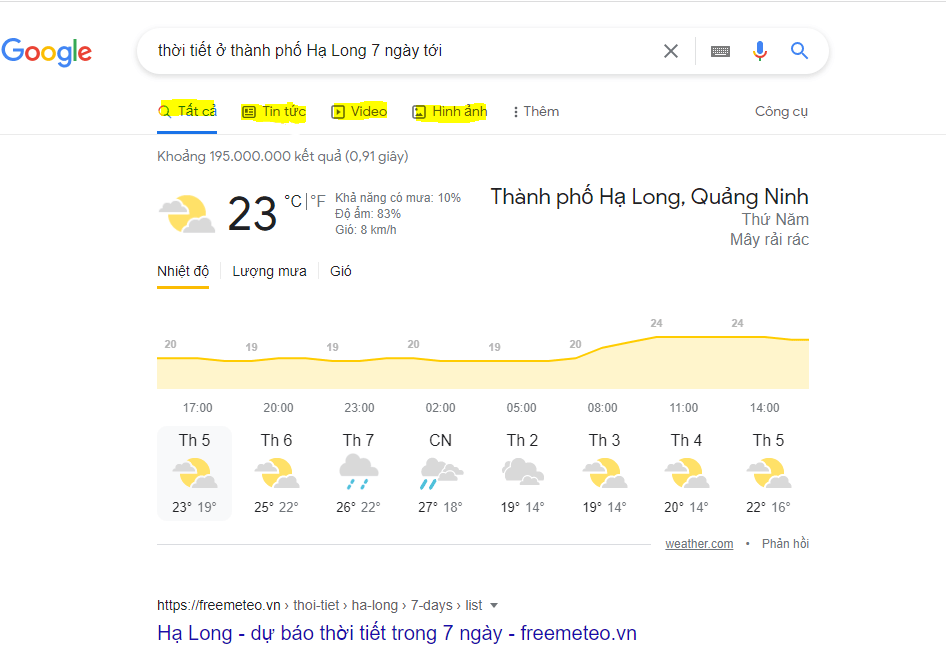Viewport: 946px width, 652px height.
Task: Open the Tin tức news tab
Action: click(x=274, y=112)
